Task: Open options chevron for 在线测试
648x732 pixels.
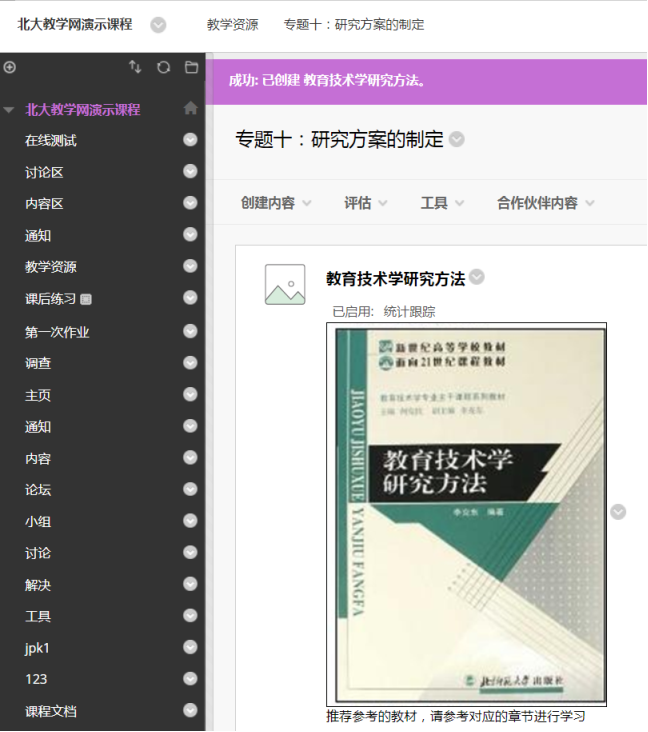Action: point(190,140)
